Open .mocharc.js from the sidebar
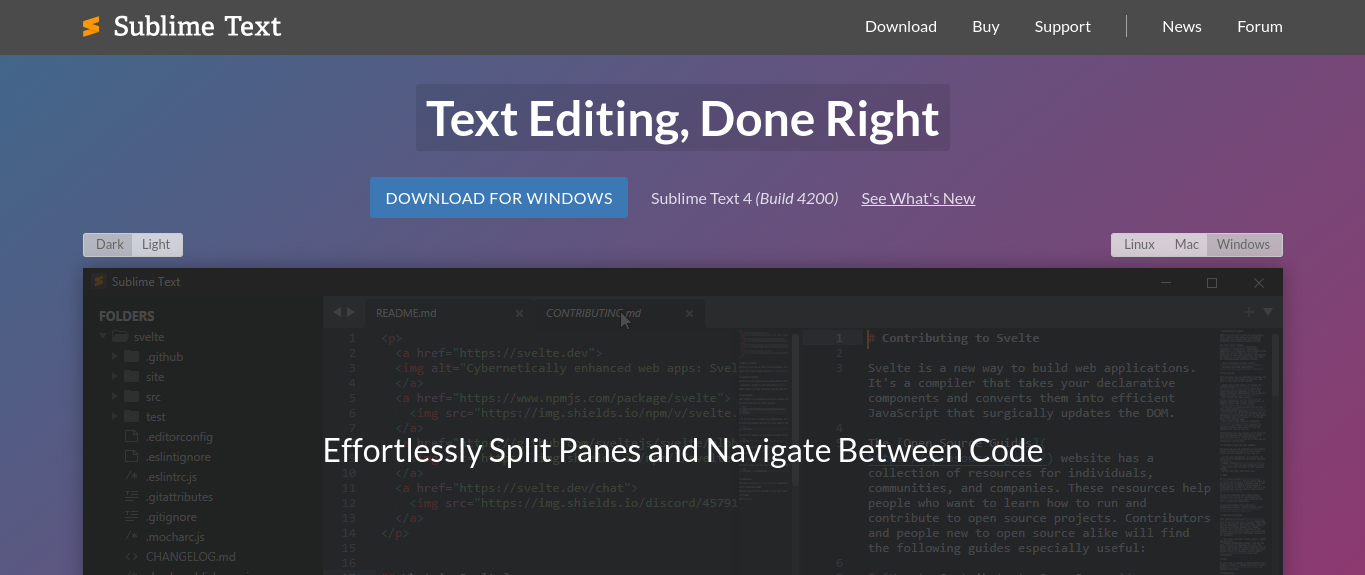The image size is (1365, 575). [x=175, y=537]
